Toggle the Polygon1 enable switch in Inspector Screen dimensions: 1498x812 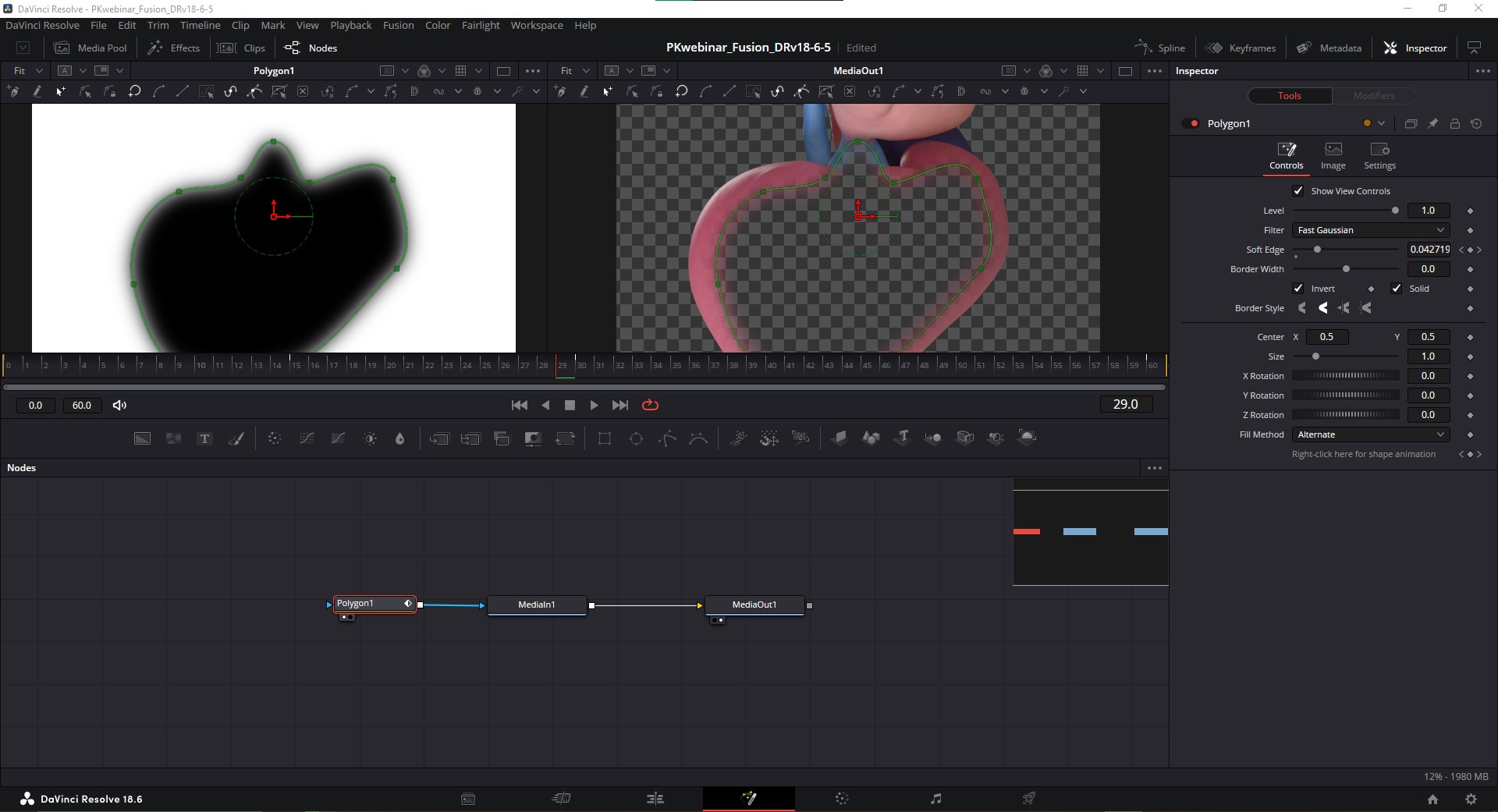1191,123
